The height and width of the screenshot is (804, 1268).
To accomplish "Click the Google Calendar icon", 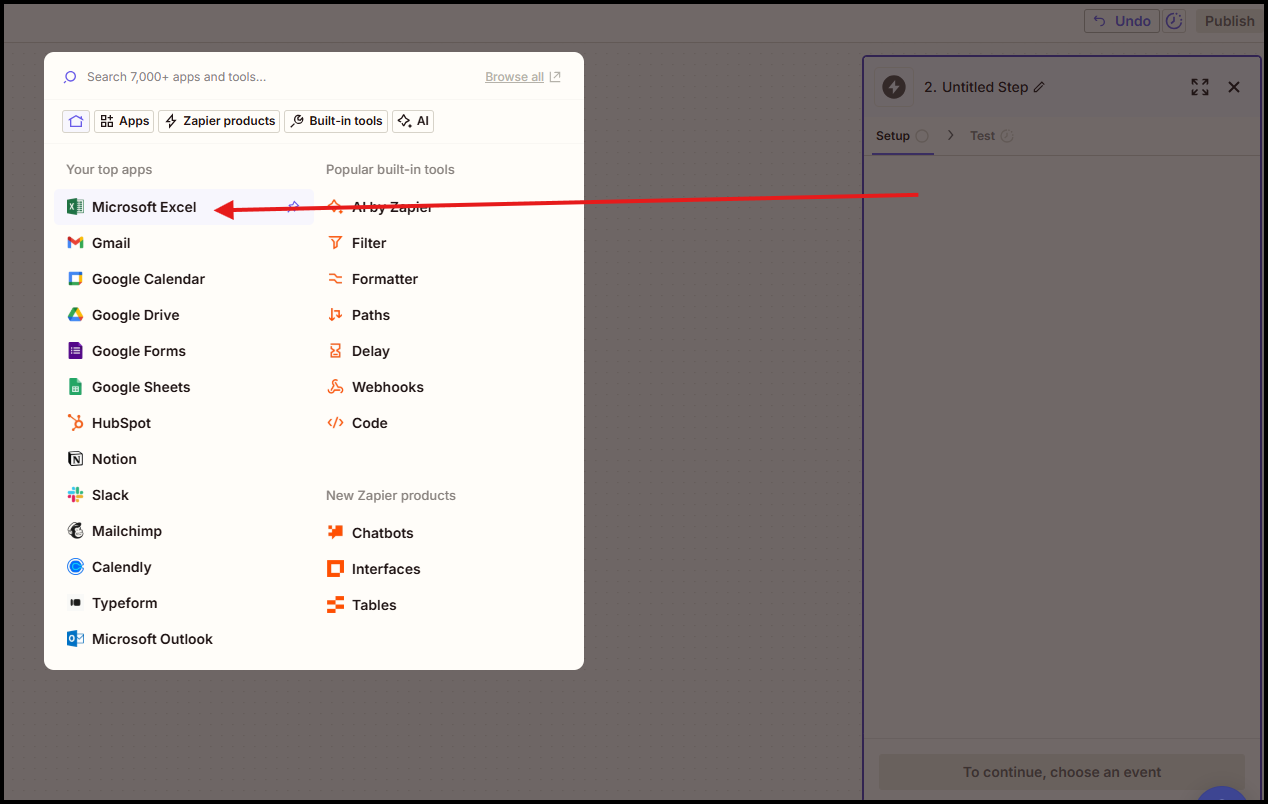I will click(x=75, y=279).
